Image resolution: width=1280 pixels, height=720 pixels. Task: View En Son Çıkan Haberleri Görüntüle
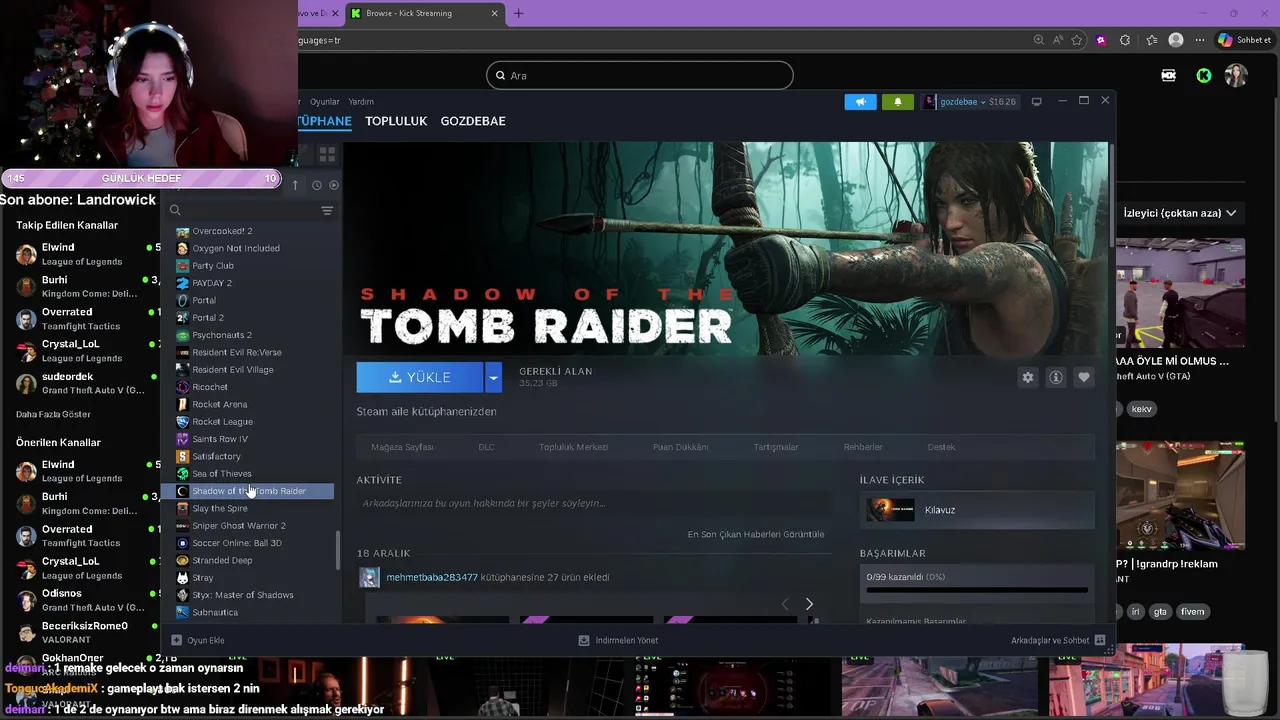pos(756,534)
